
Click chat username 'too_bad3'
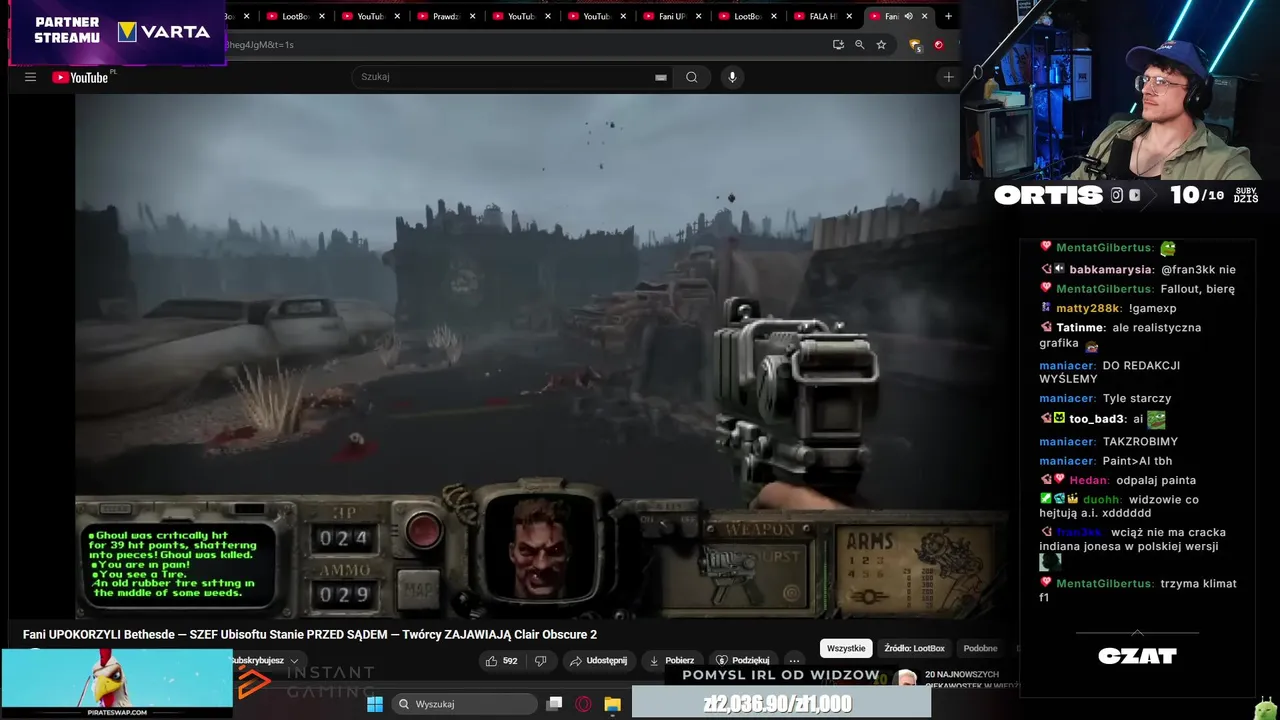(1097, 420)
